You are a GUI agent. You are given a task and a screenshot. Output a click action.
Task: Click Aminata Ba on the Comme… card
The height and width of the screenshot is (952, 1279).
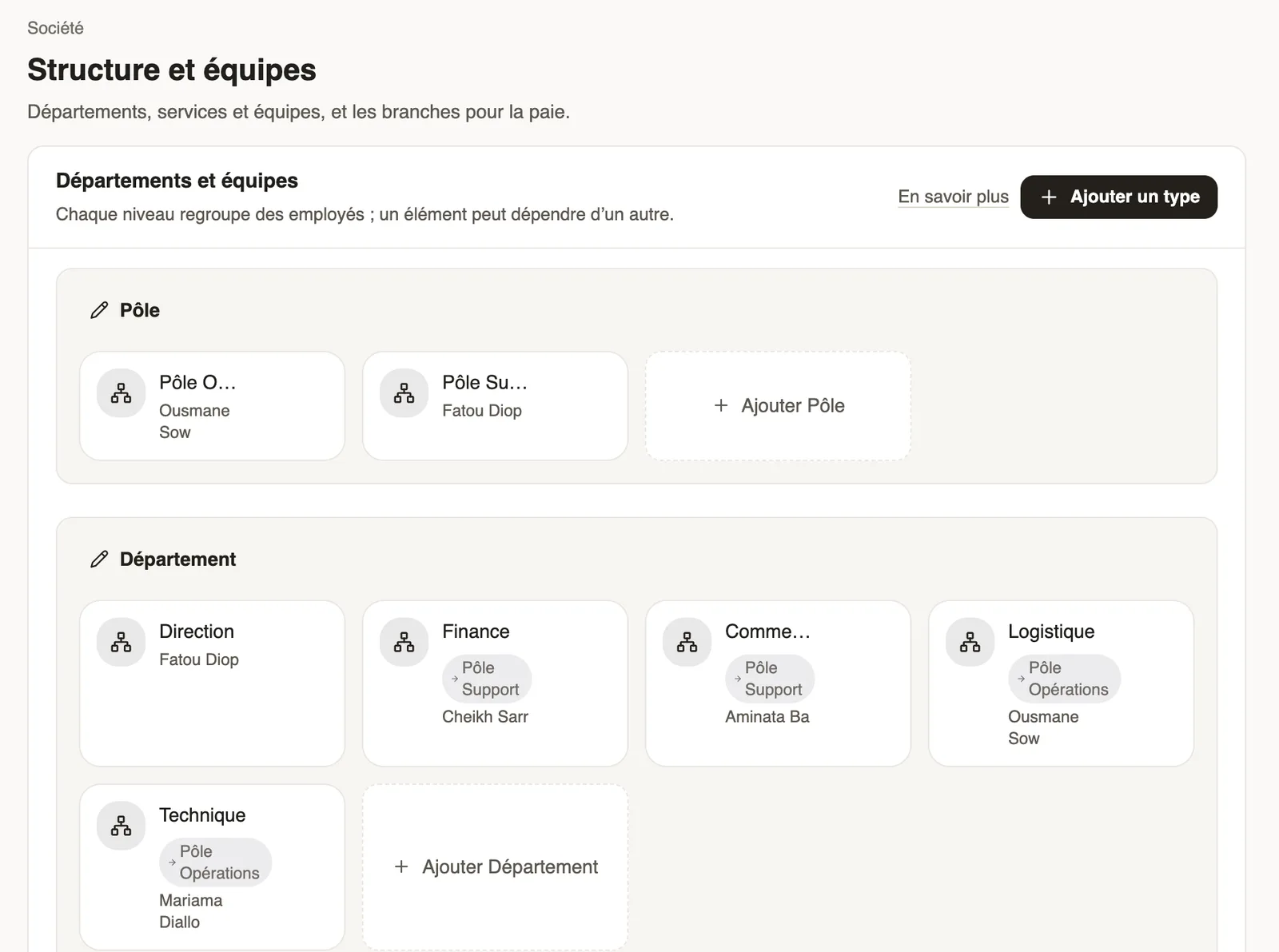[x=767, y=716]
